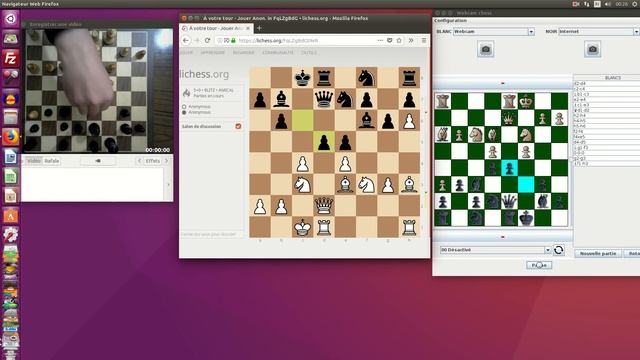Click the black queen on Webcam chess board
640x360 pixels.
(509, 201)
